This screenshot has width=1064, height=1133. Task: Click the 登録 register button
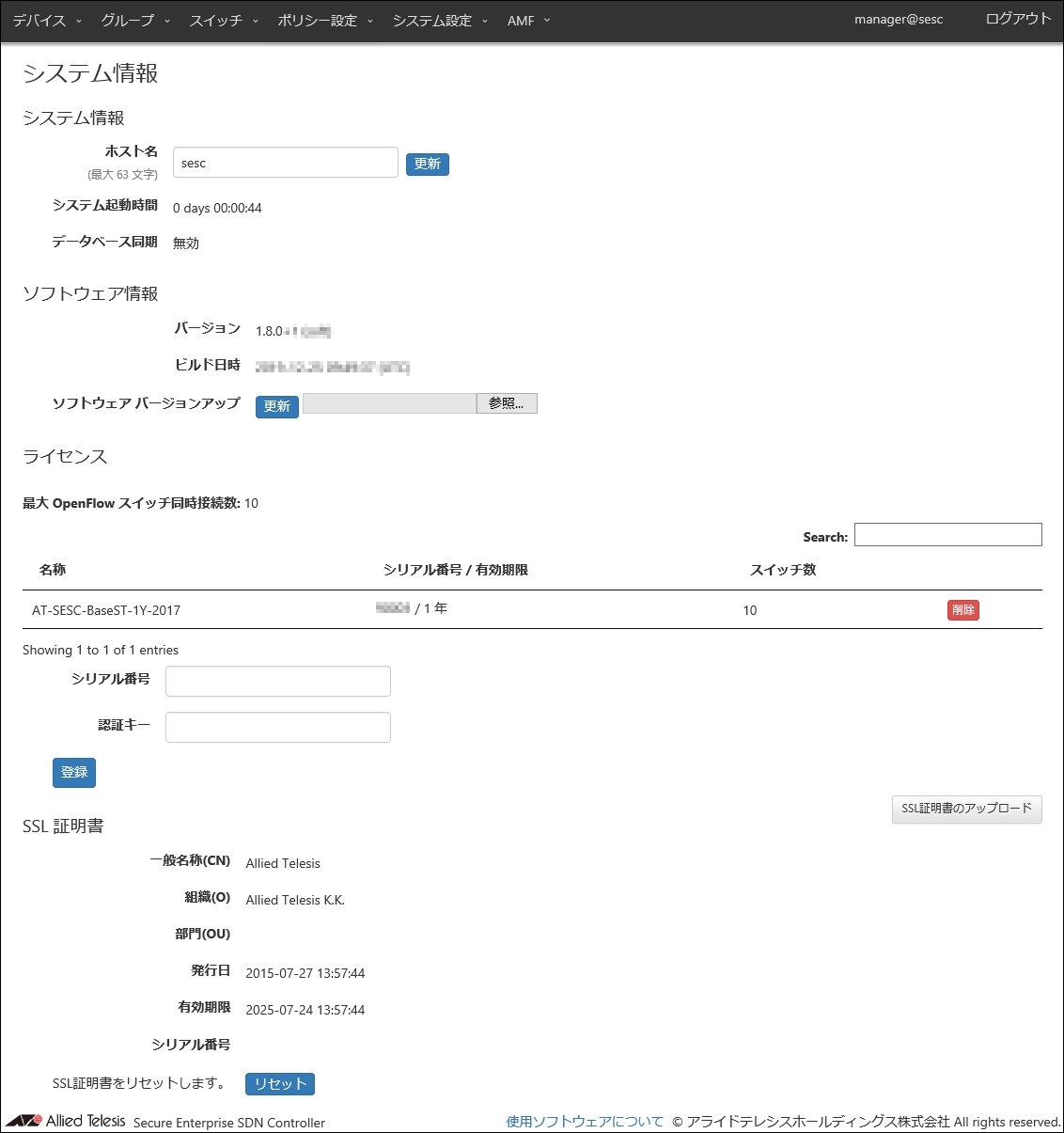[74, 772]
